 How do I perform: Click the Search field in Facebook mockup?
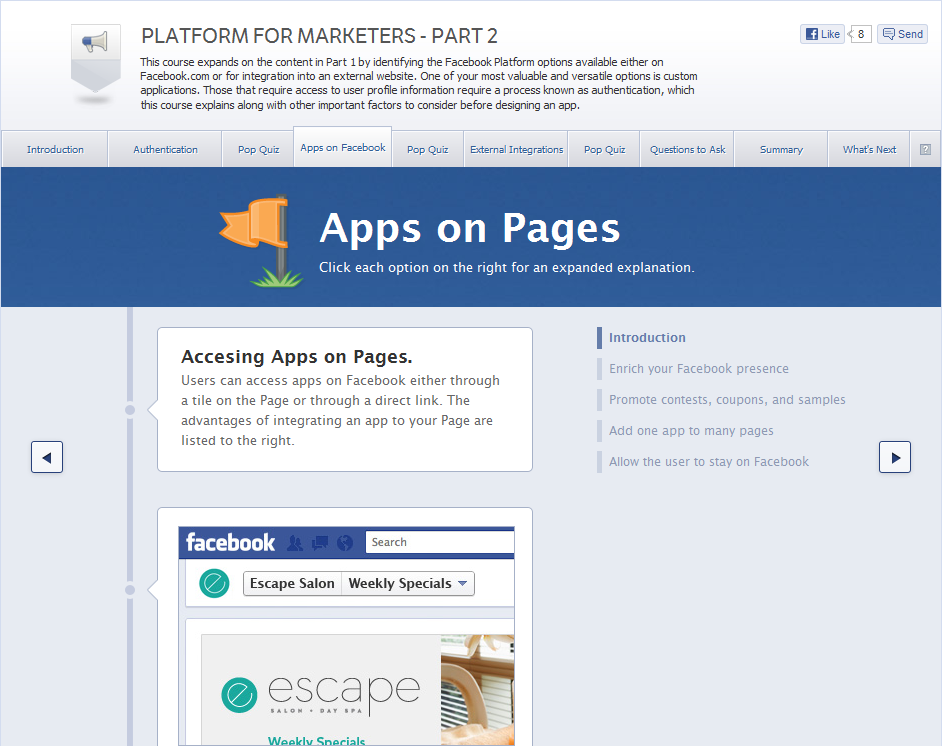tap(440, 542)
